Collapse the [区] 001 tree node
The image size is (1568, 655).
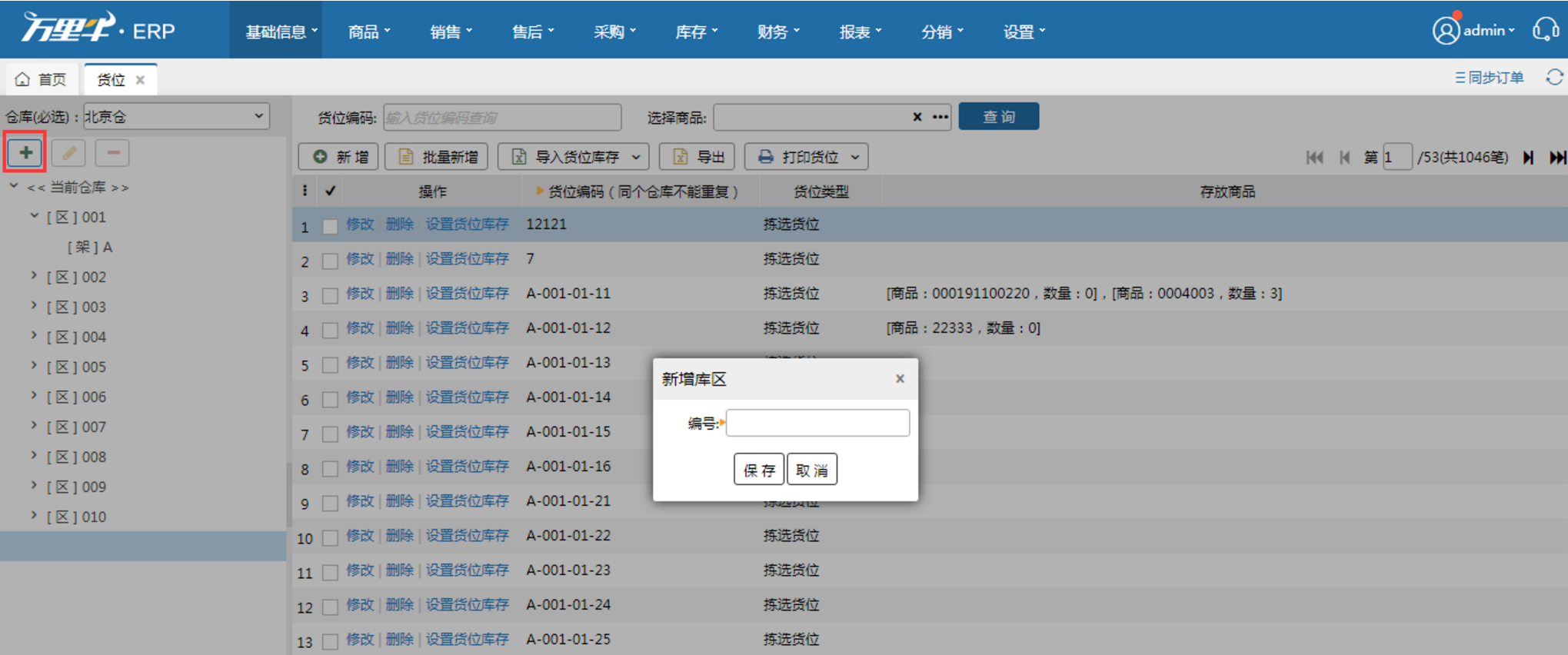coord(35,216)
